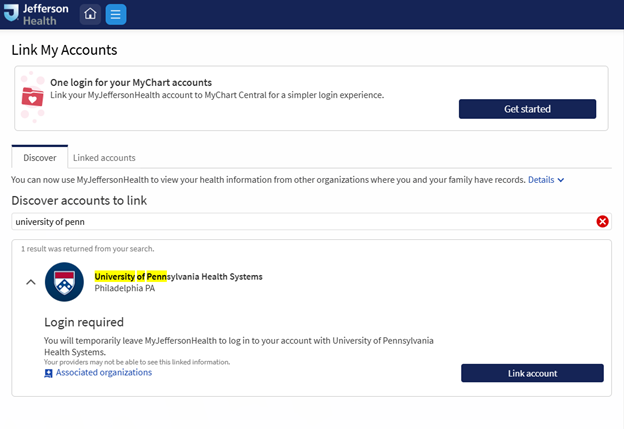The height and width of the screenshot is (429, 624).
Task: Collapse the University of Pennsylvania result
Action: point(31,282)
